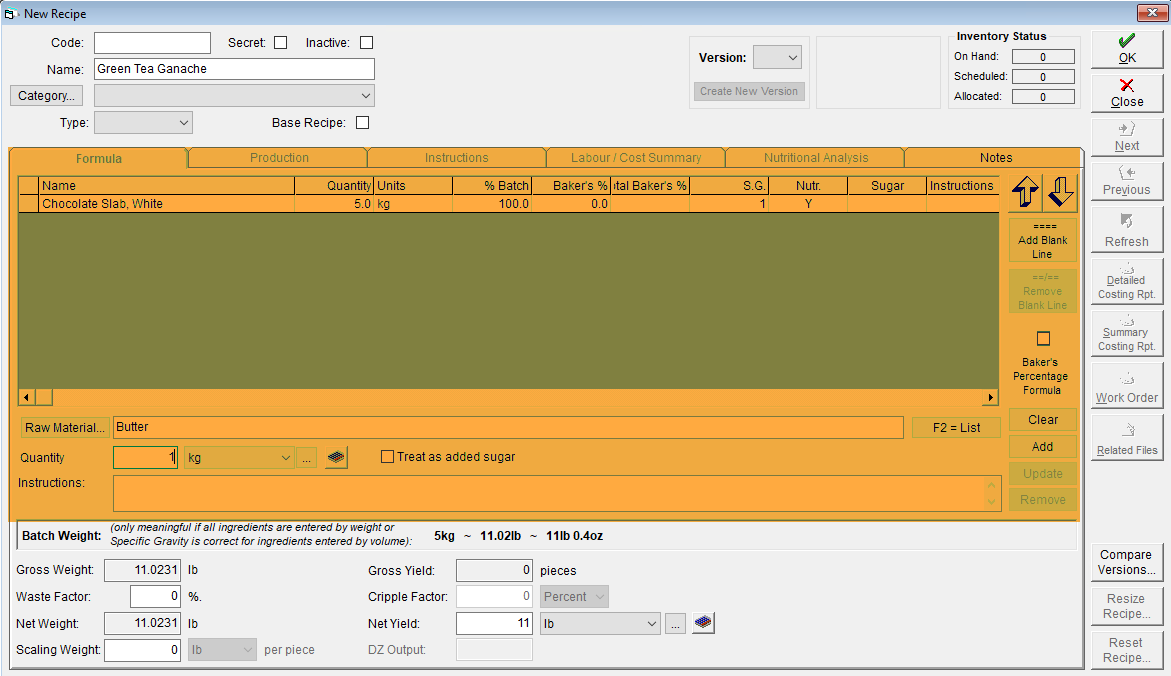Viewport: 1171px width, 676px height.
Task: Click the recipe Code input field
Action: (152, 43)
